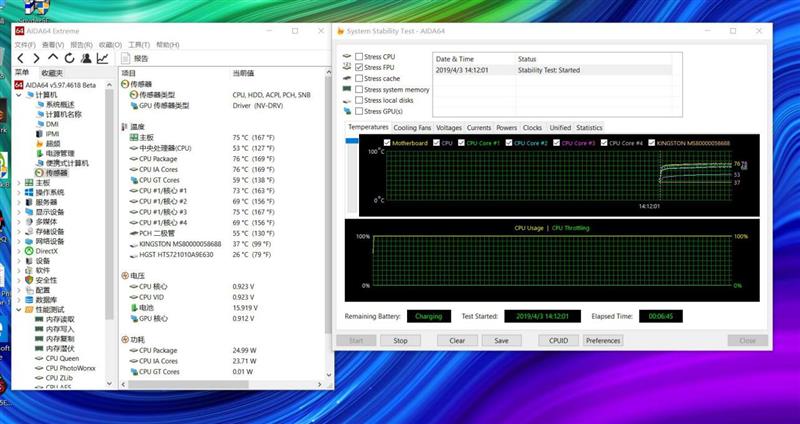Switch to the Cooling Fans tab
This screenshot has height=424, width=800.
tap(412, 128)
